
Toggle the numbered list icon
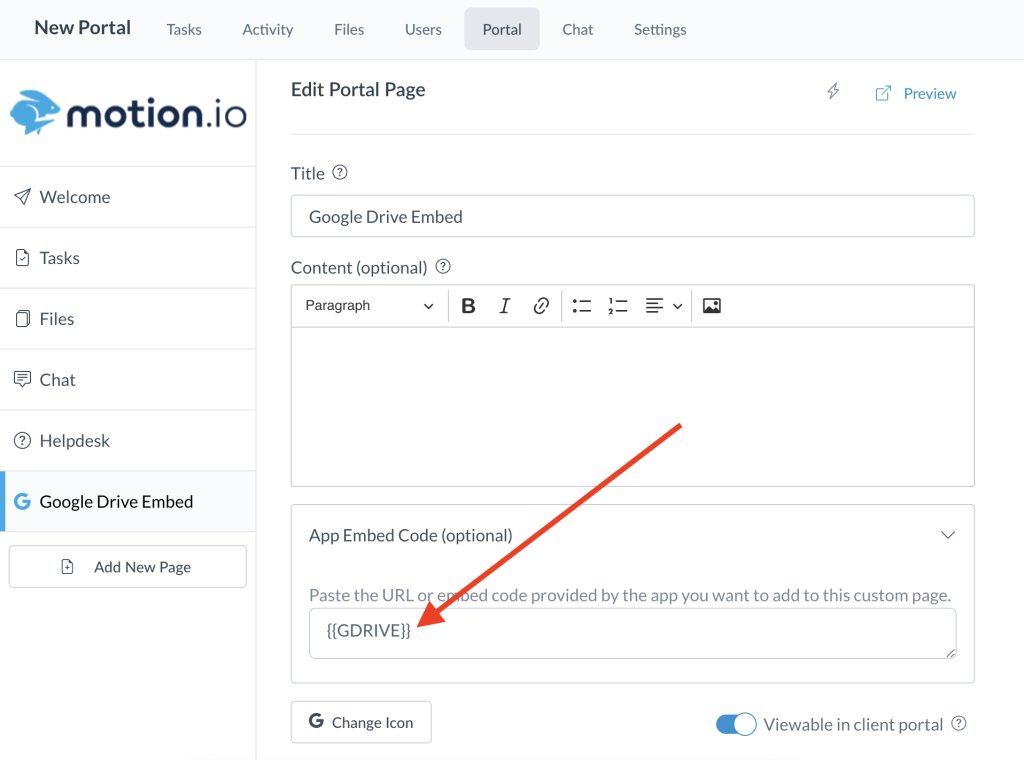pyautogui.click(x=618, y=306)
